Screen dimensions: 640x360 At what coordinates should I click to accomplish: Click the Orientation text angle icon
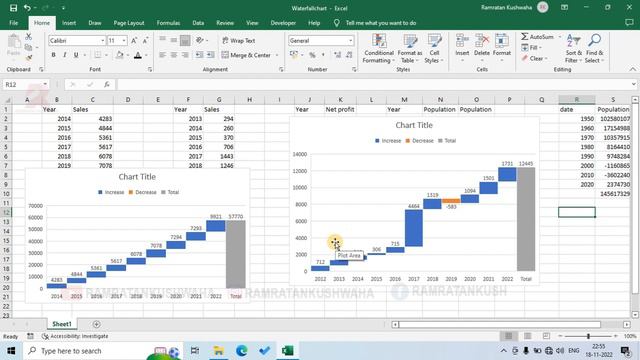pos(200,40)
